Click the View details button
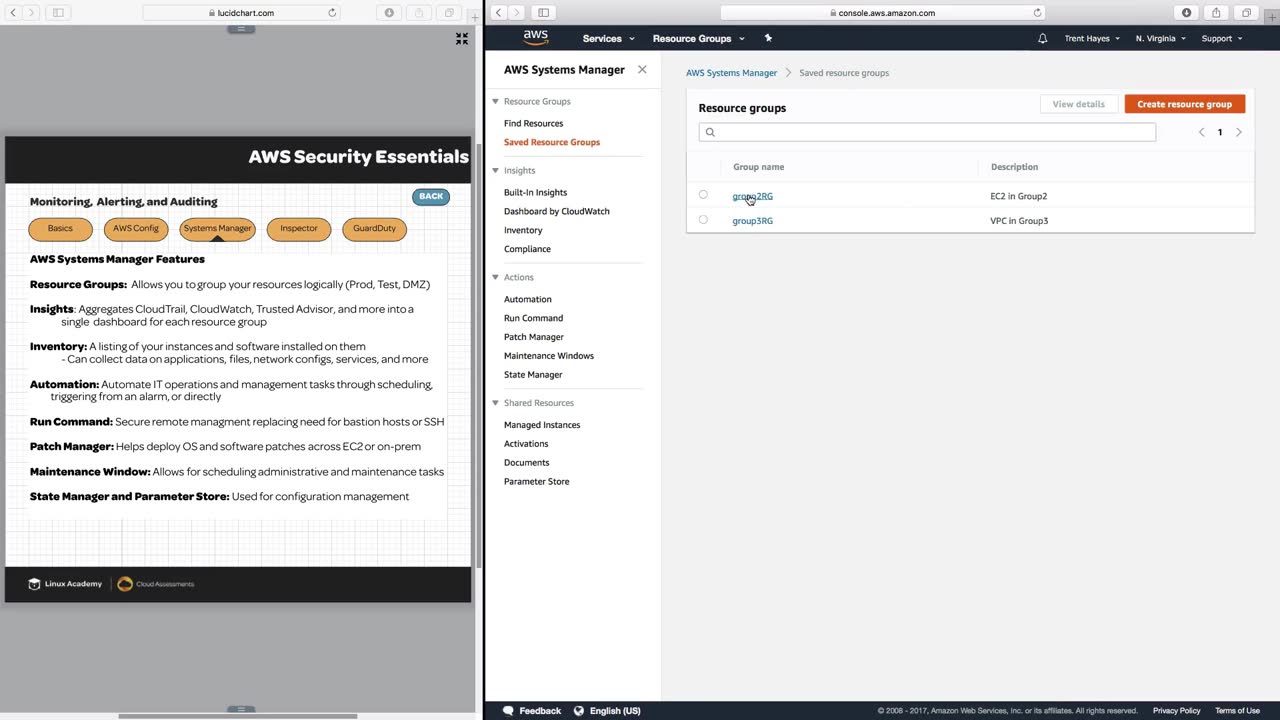This screenshot has width=1280, height=720. (1078, 104)
